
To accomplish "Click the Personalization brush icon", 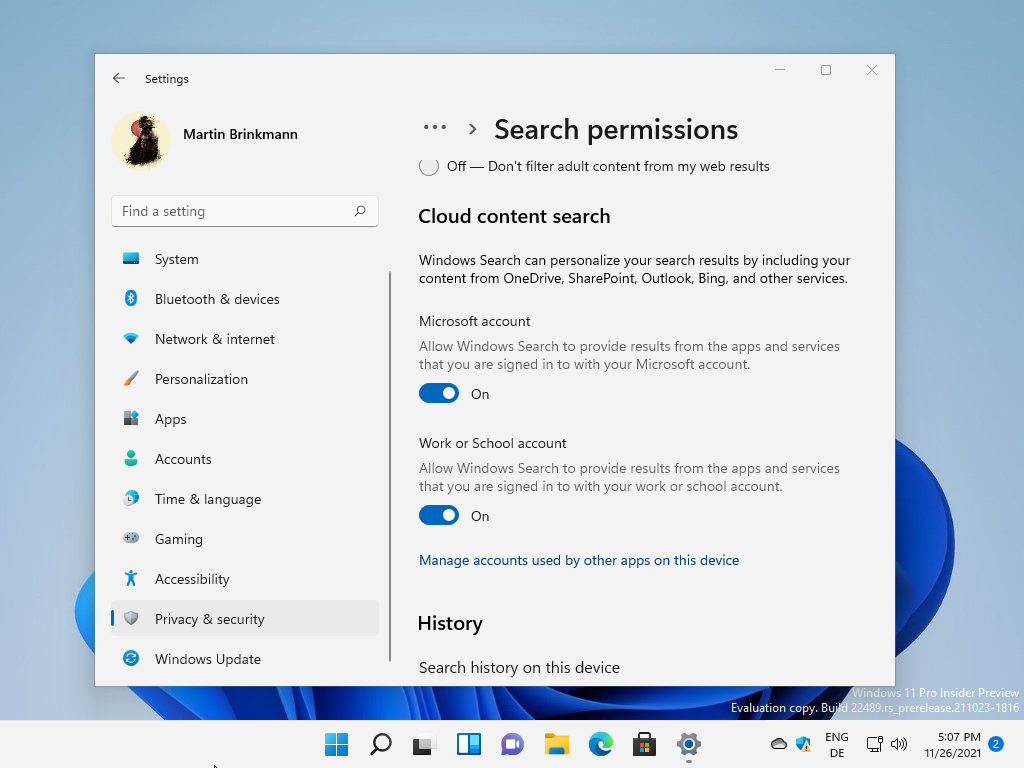I will coord(131,378).
